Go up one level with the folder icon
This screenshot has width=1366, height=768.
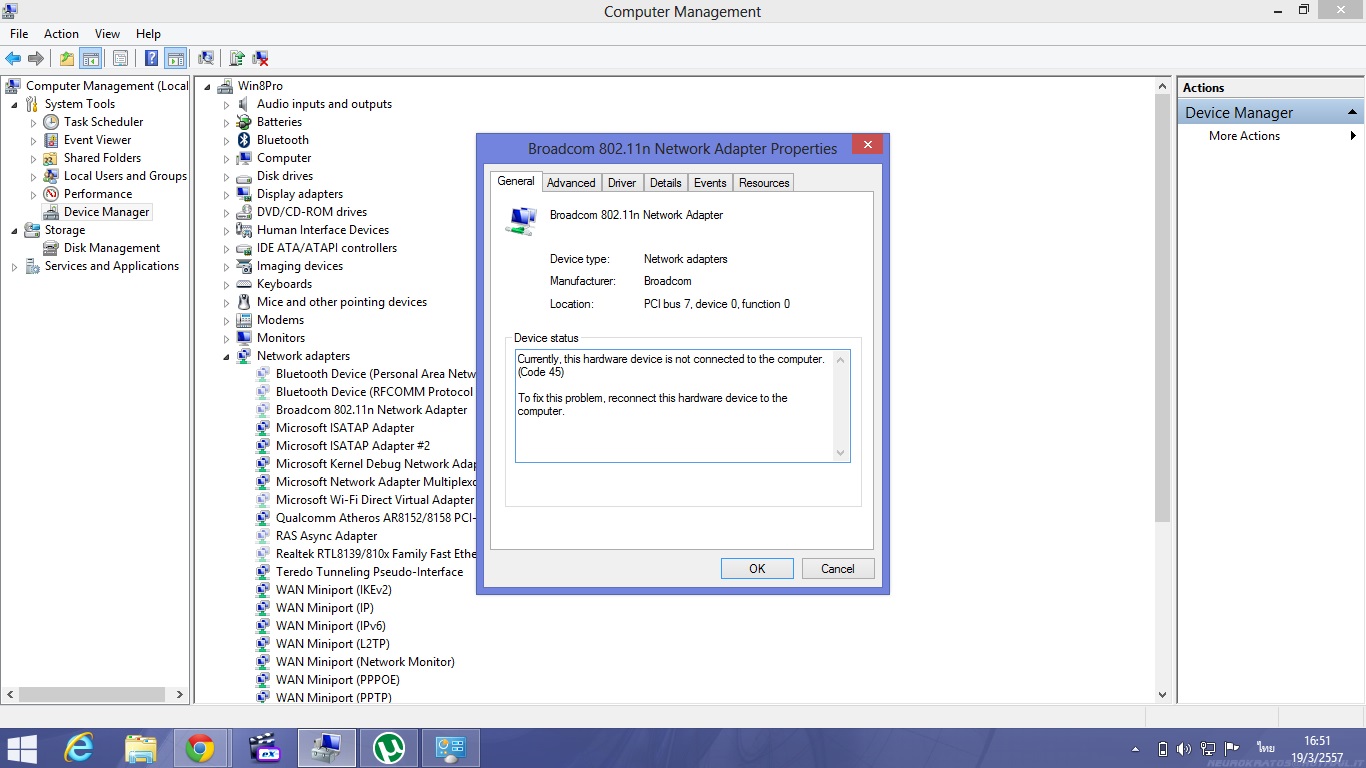[66, 58]
